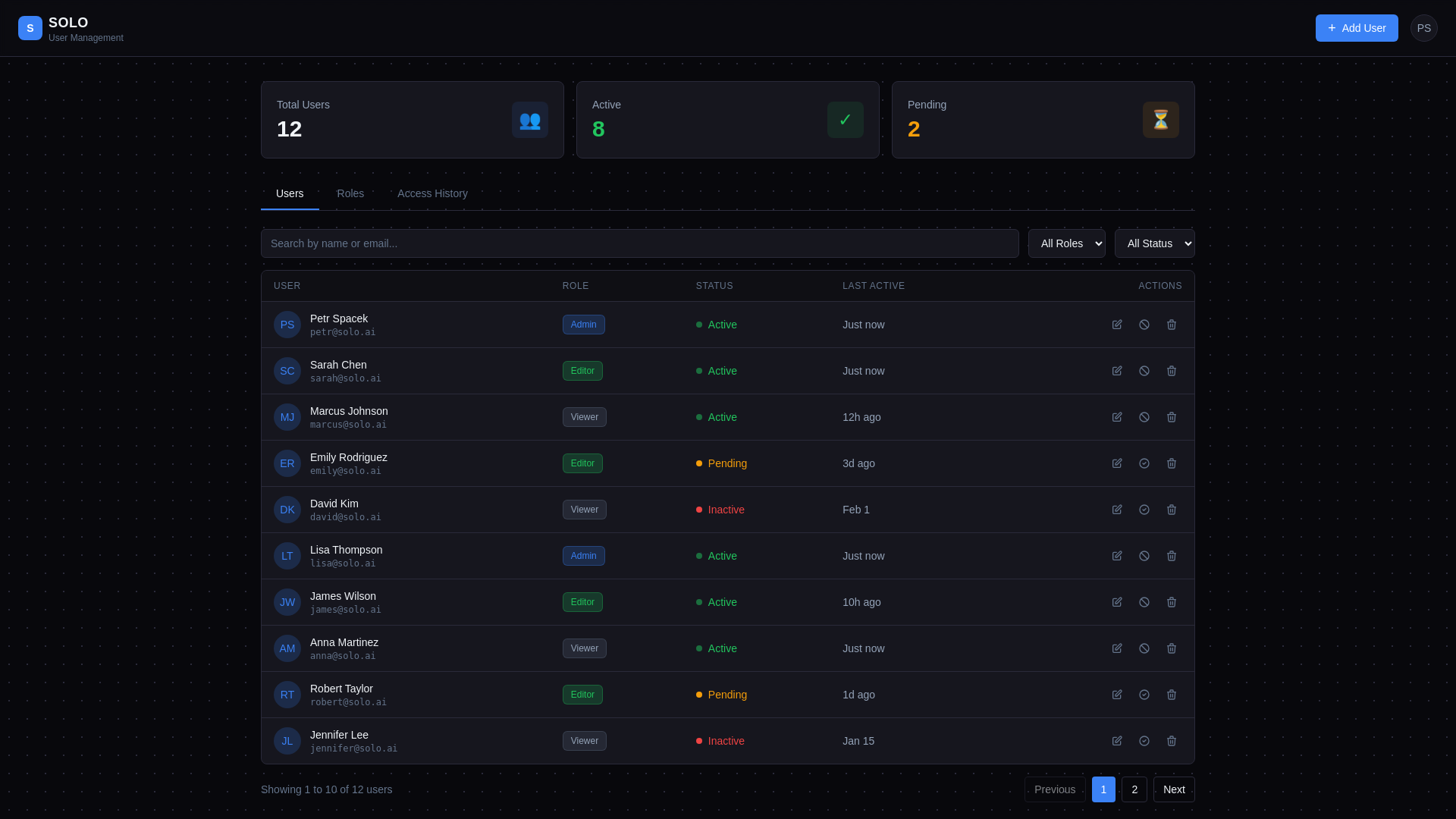Screen dimensions: 1456x819
Task: Click Sarah Chen's Editor role badge
Action: pos(582,371)
